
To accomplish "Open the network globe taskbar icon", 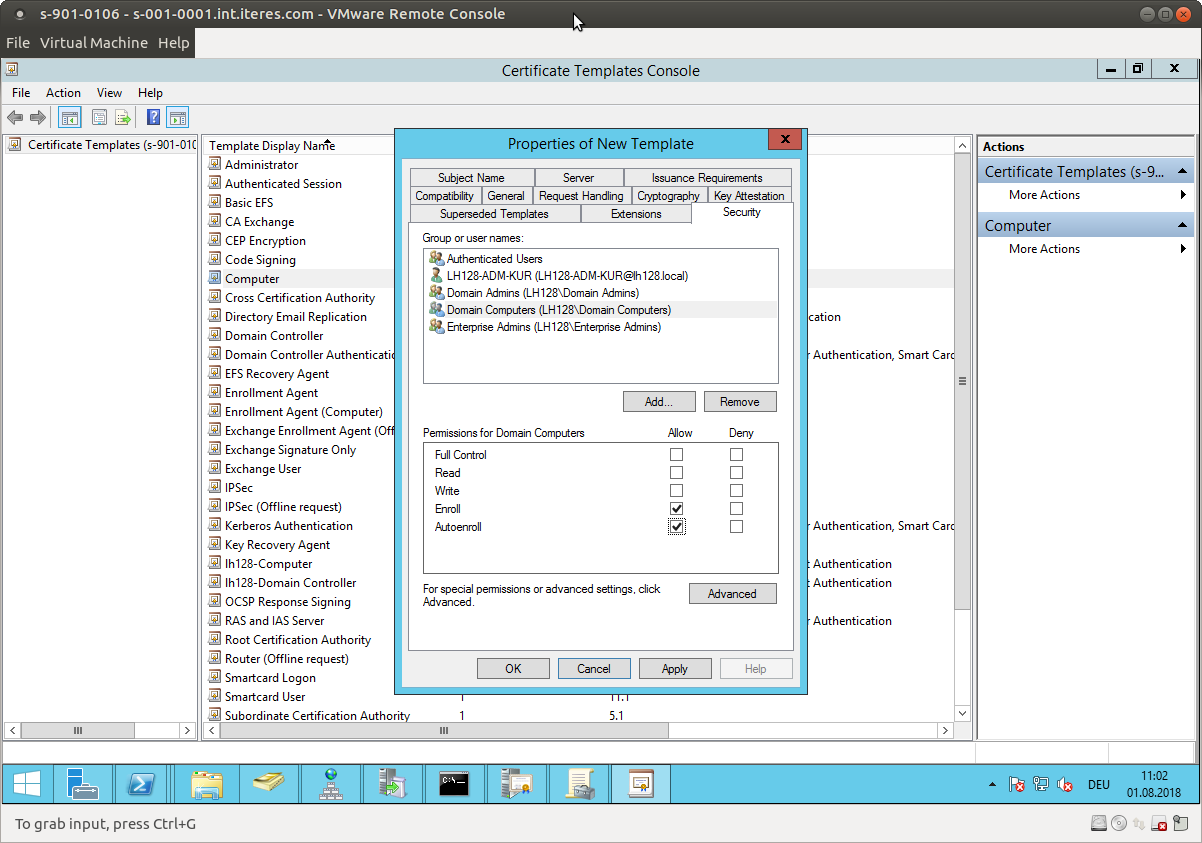I will click(x=331, y=784).
